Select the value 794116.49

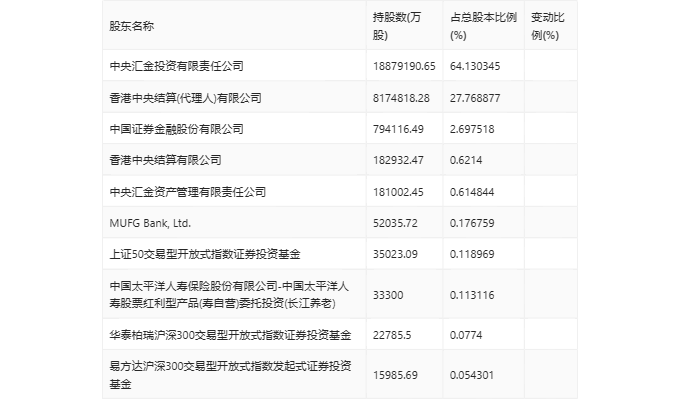point(398,129)
